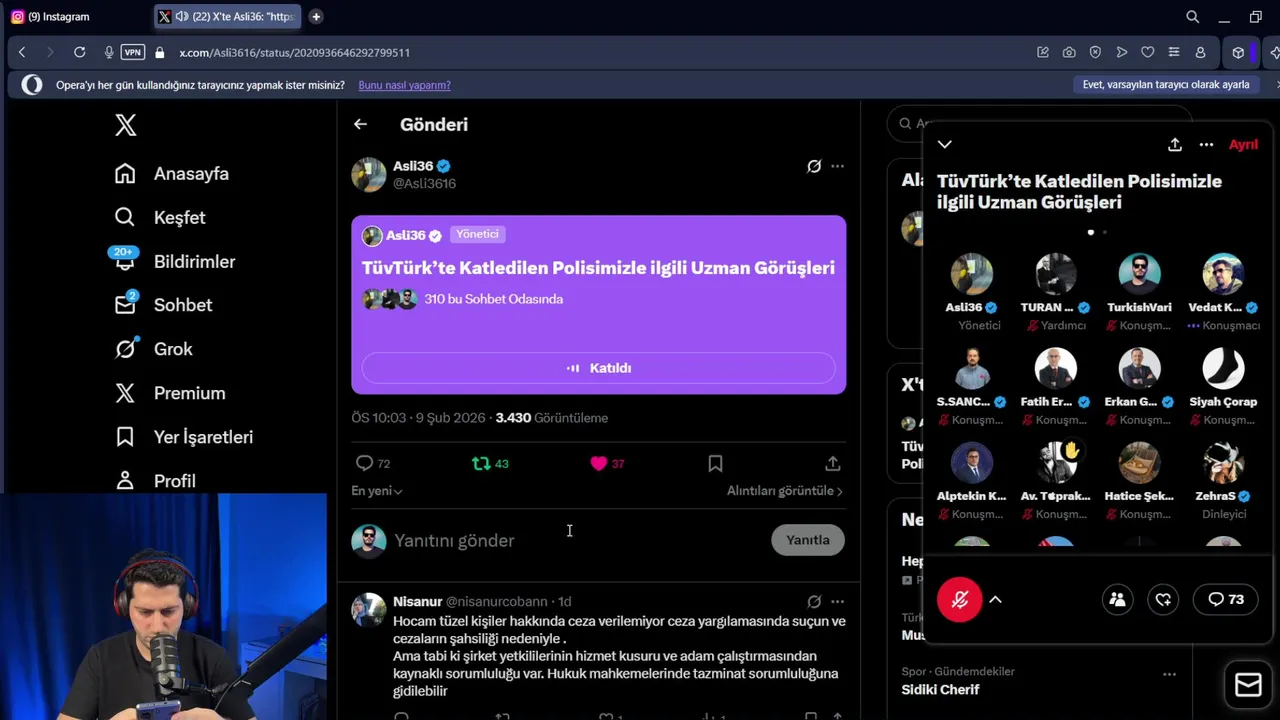Click Grok icon on Nisanur's reply
The height and width of the screenshot is (720, 1280).
pos(814,601)
